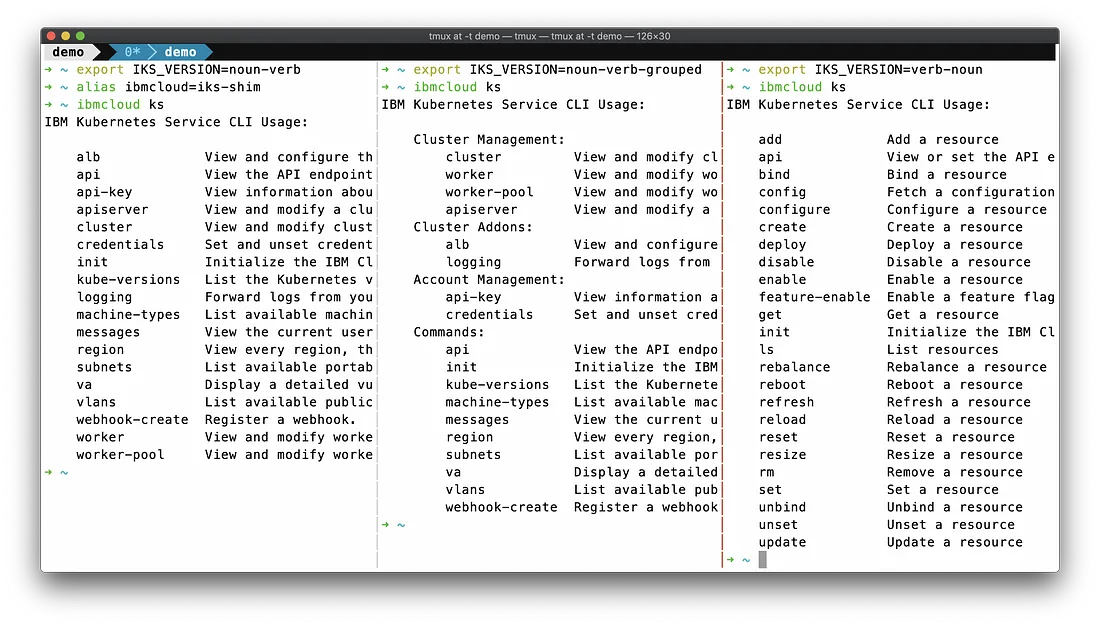1100x626 pixels.
Task: Select the "Account Management:" group heading
Action: pos(489,280)
